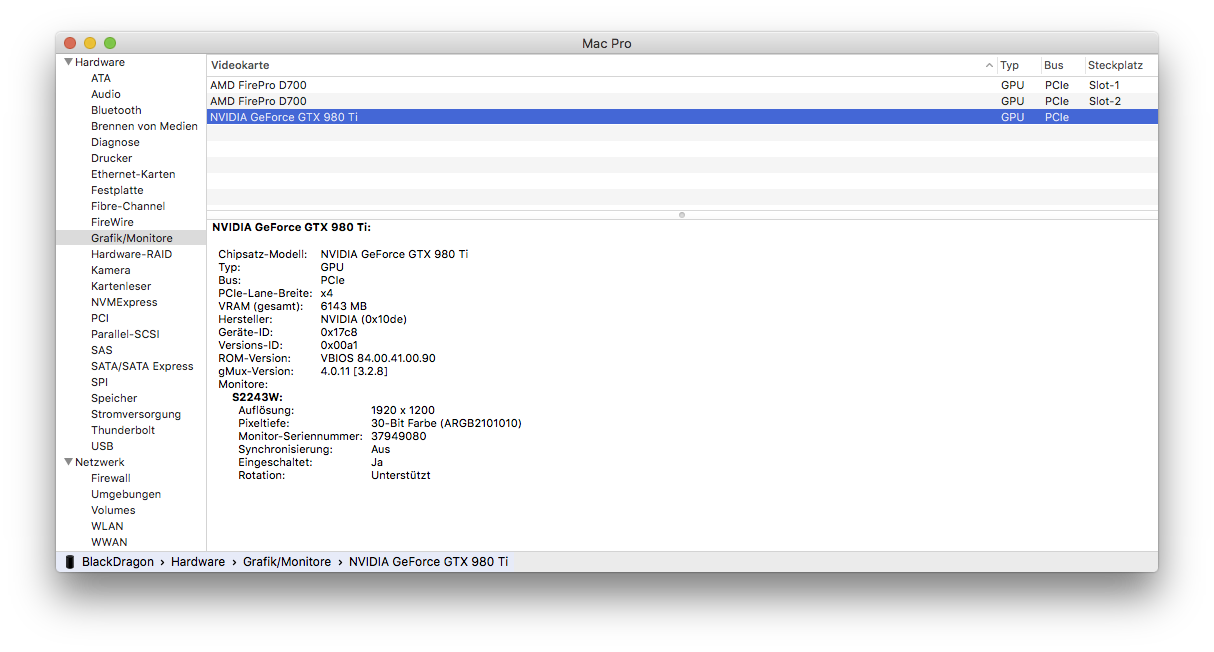This screenshot has width=1214, height=652.
Task: Show the Speicher section
Action: pos(114,398)
